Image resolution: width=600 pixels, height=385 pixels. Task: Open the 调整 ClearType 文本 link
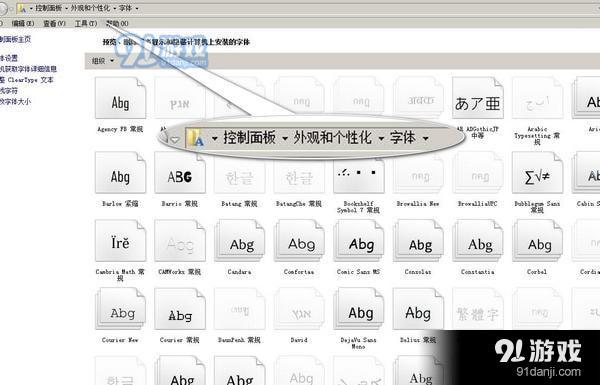[x=27, y=80]
